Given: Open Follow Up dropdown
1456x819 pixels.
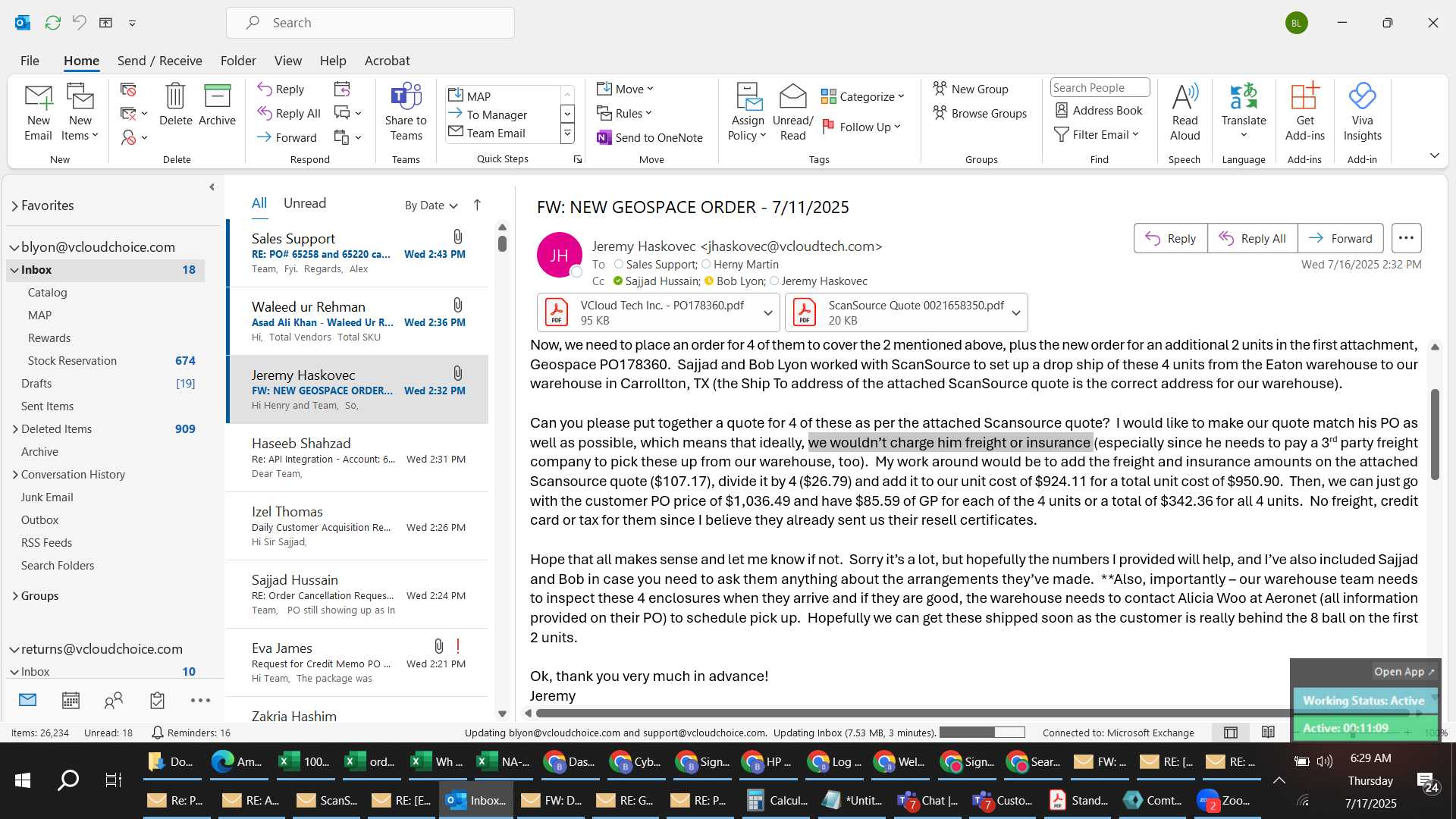Looking at the screenshot, I should (861, 127).
